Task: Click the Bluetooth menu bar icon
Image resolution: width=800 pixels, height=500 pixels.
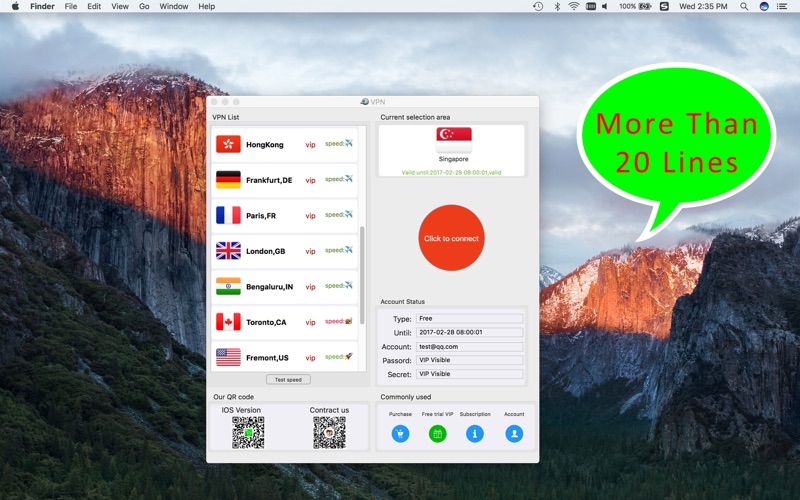Action: 557,6
